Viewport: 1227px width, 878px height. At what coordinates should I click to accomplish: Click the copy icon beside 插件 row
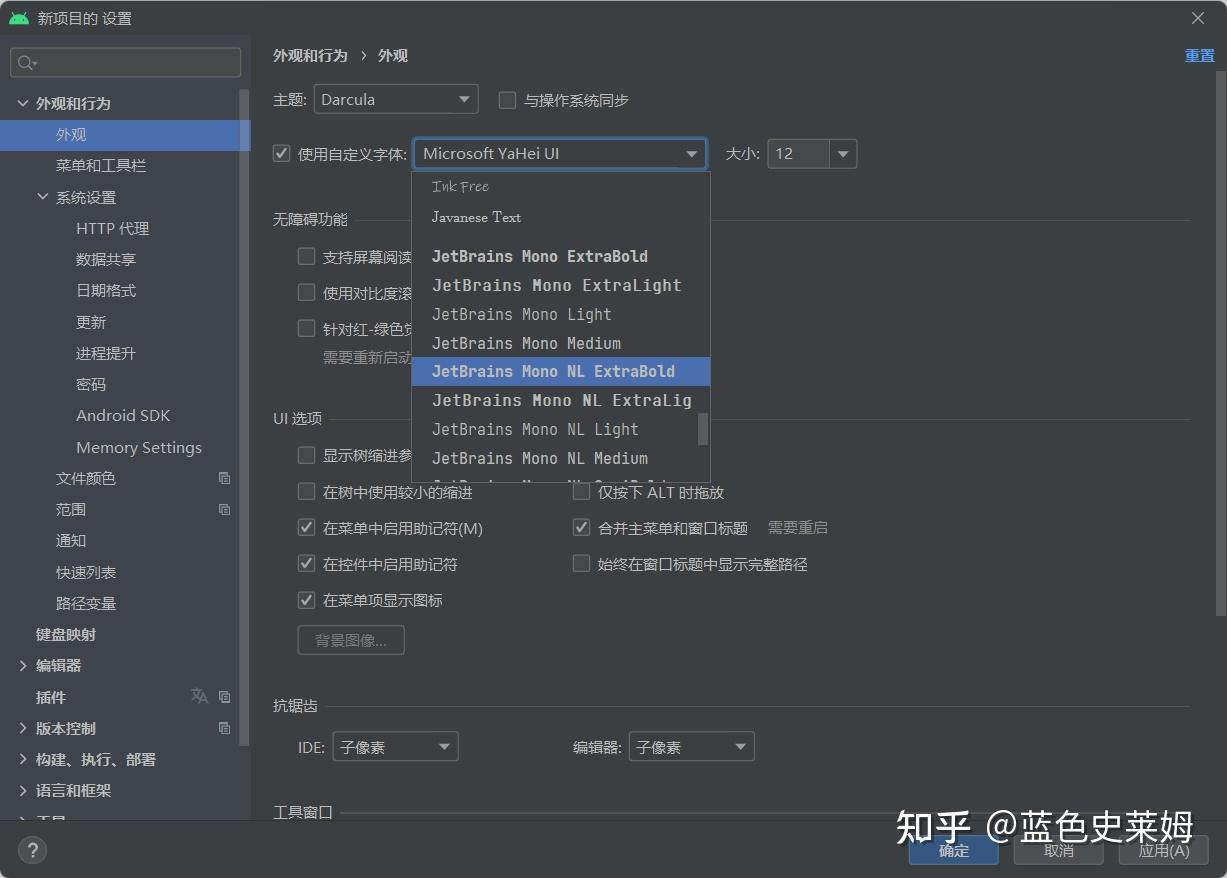[x=224, y=697]
